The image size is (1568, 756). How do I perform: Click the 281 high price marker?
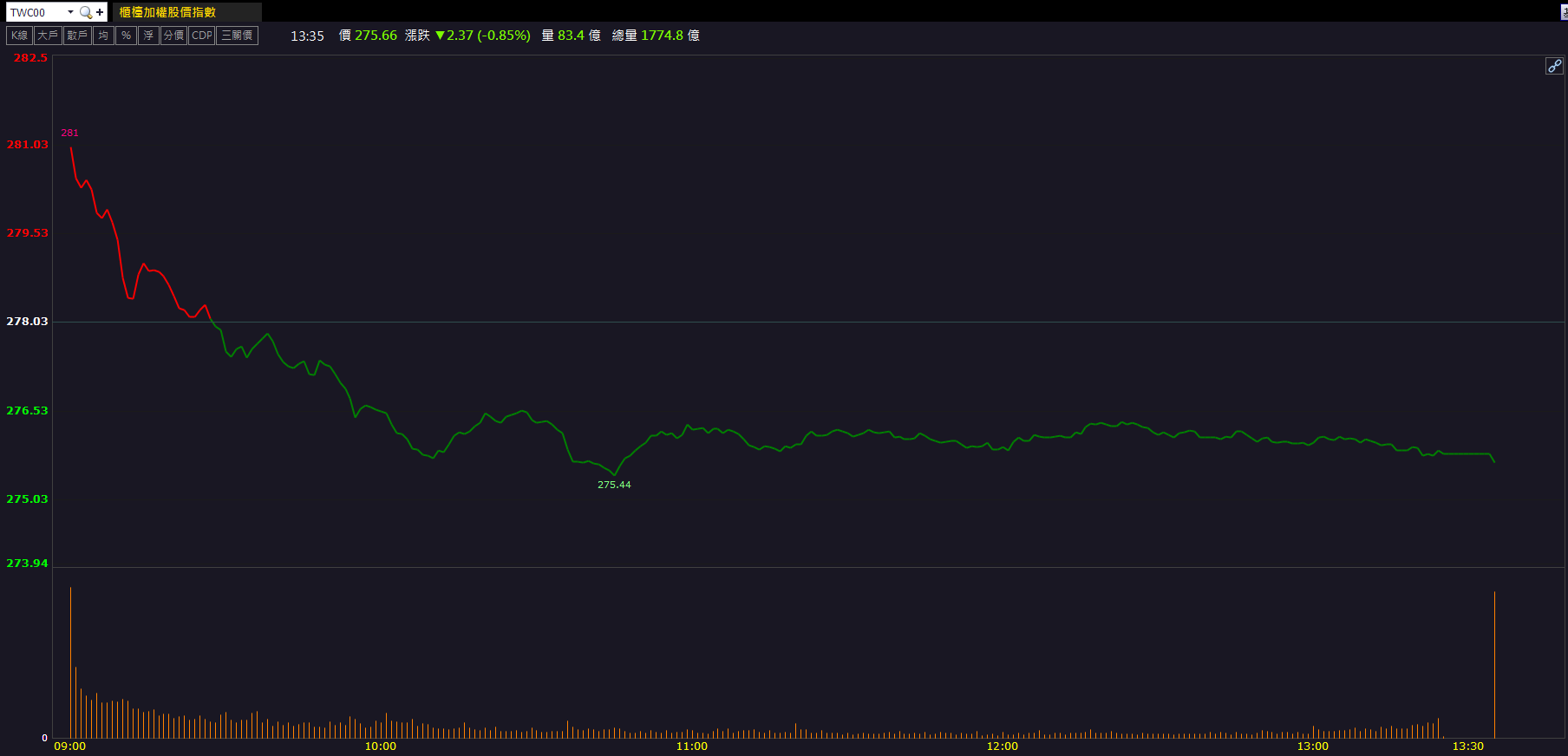coord(69,133)
